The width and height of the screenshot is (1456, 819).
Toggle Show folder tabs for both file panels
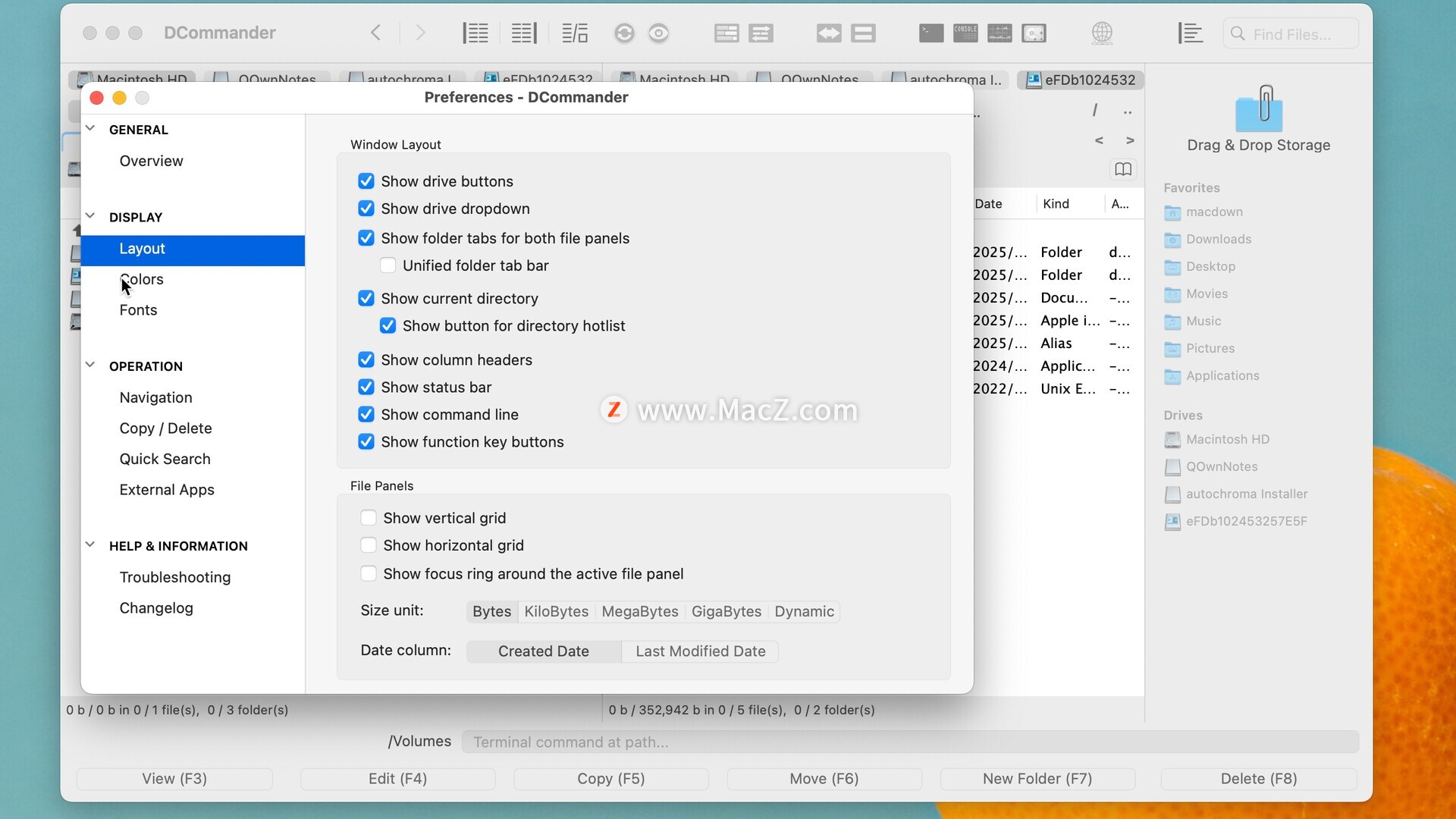click(366, 238)
